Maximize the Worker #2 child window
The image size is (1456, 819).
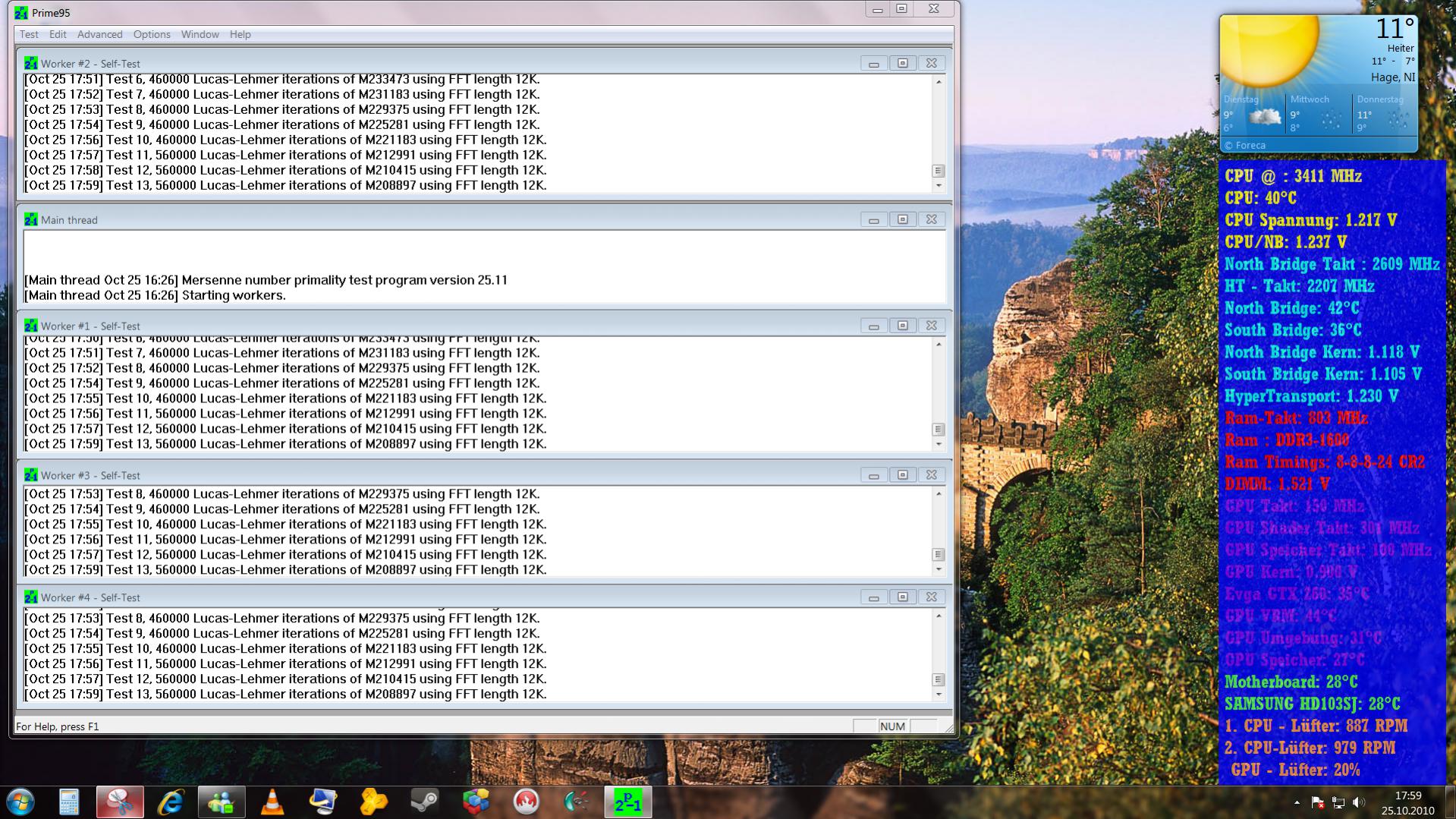(902, 63)
